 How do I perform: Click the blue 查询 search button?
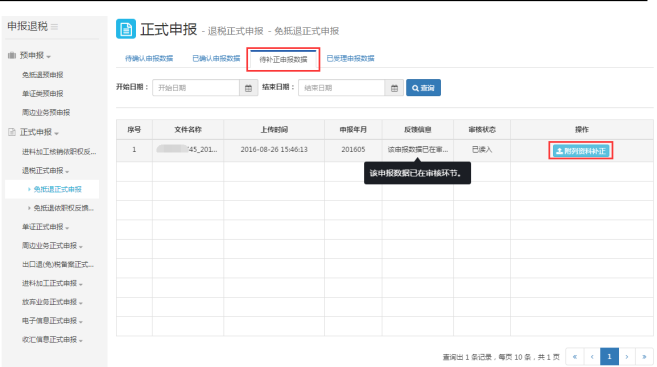coord(423,88)
